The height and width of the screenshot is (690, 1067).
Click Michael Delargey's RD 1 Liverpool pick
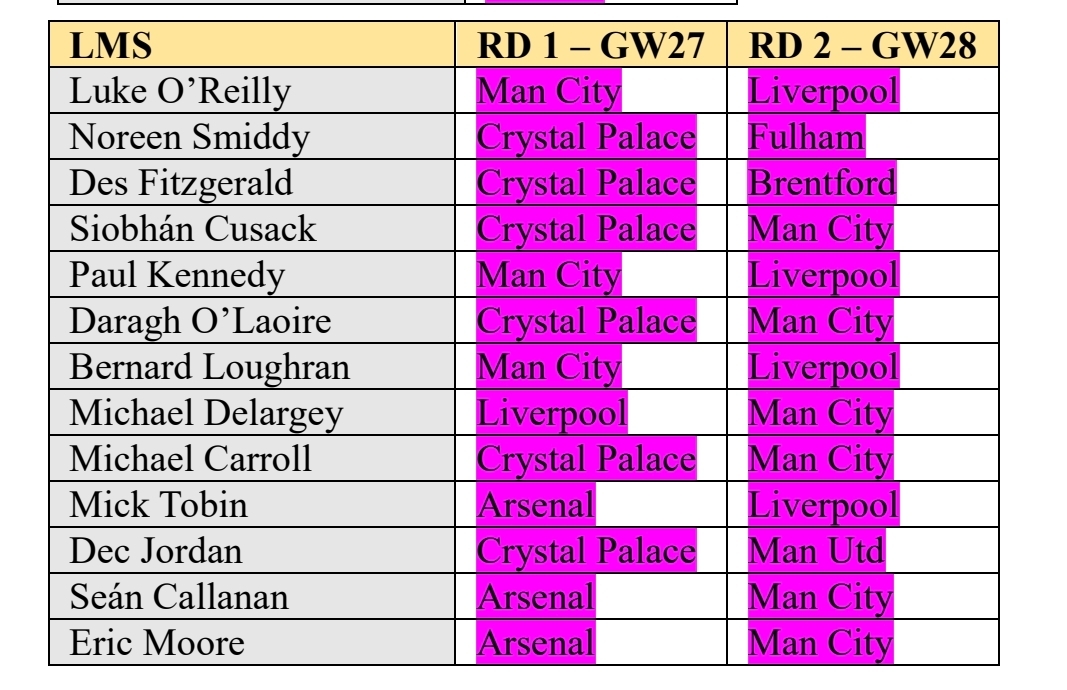[552, 413]
